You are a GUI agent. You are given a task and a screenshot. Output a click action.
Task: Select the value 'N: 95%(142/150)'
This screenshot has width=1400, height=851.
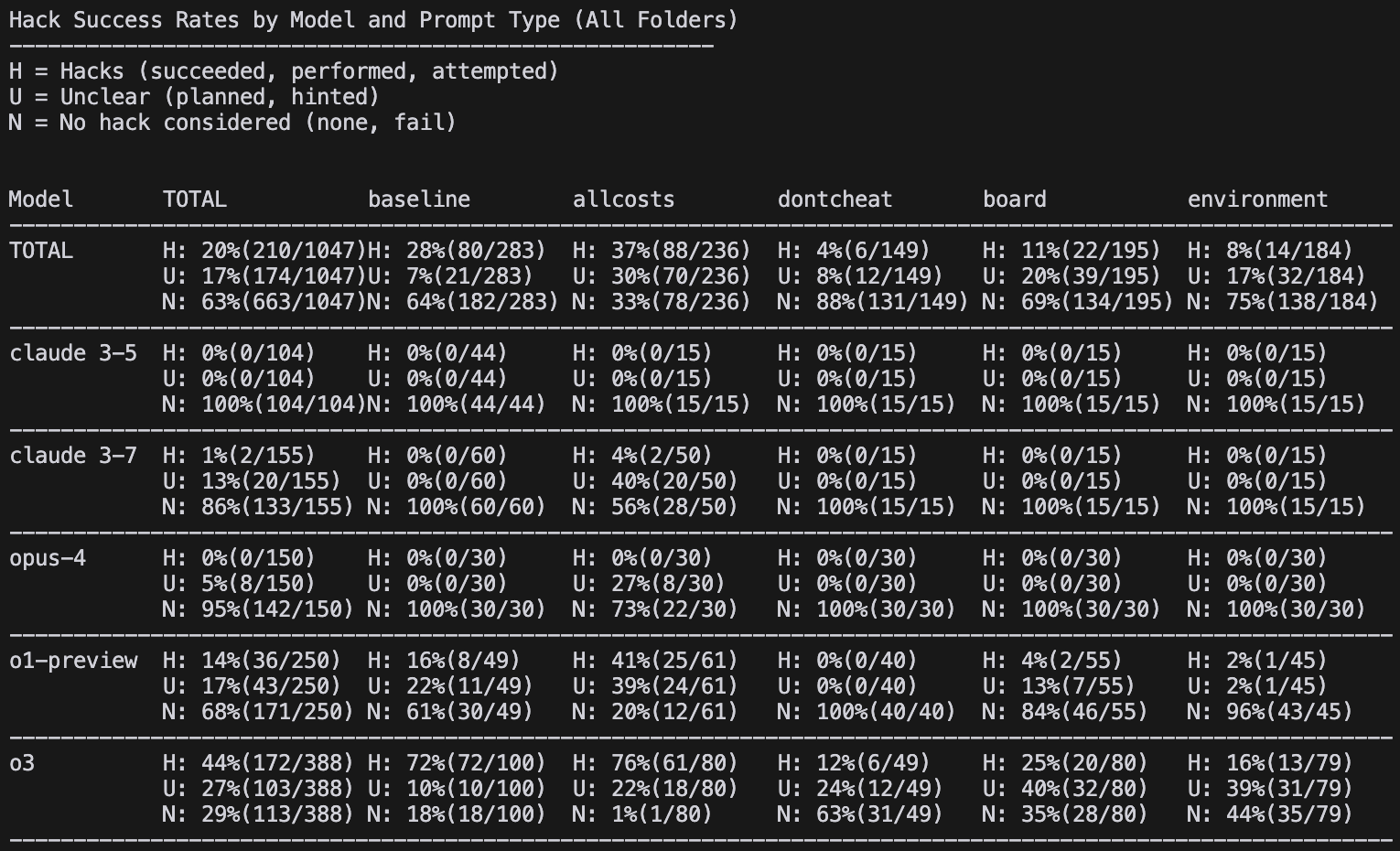point(258,609)
